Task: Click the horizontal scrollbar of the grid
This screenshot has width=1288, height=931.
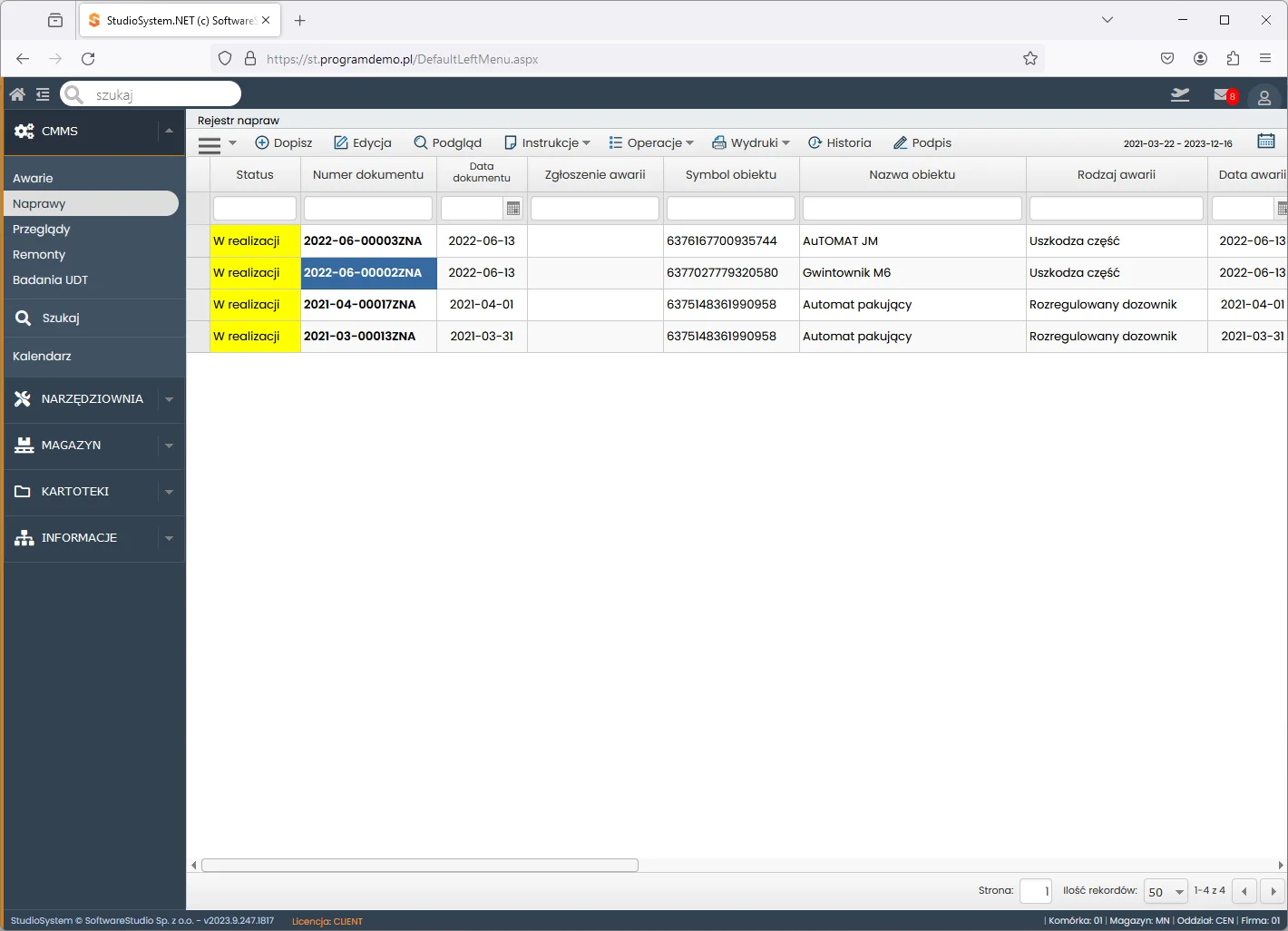Action: (x=420, y=866)
